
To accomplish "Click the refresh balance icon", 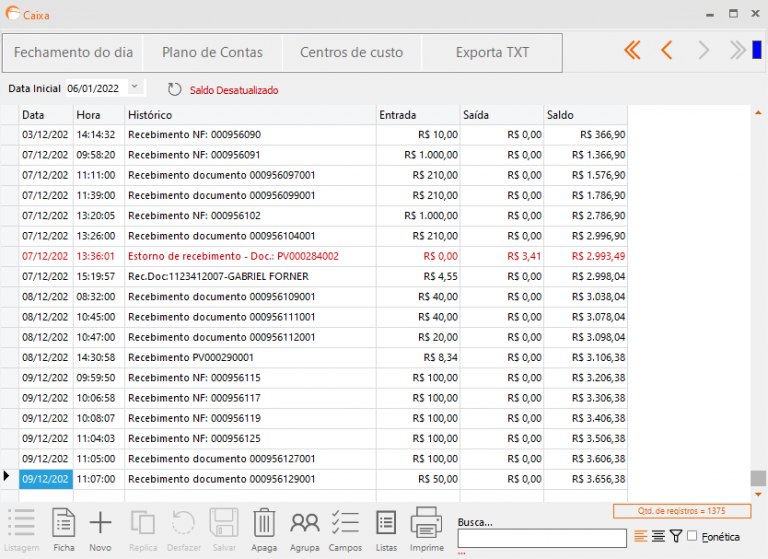I will (x=175, y=89).
